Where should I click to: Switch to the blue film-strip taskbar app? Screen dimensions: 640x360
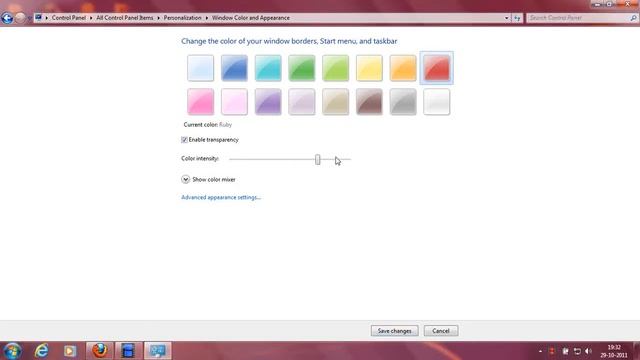(x=128, y=351)
